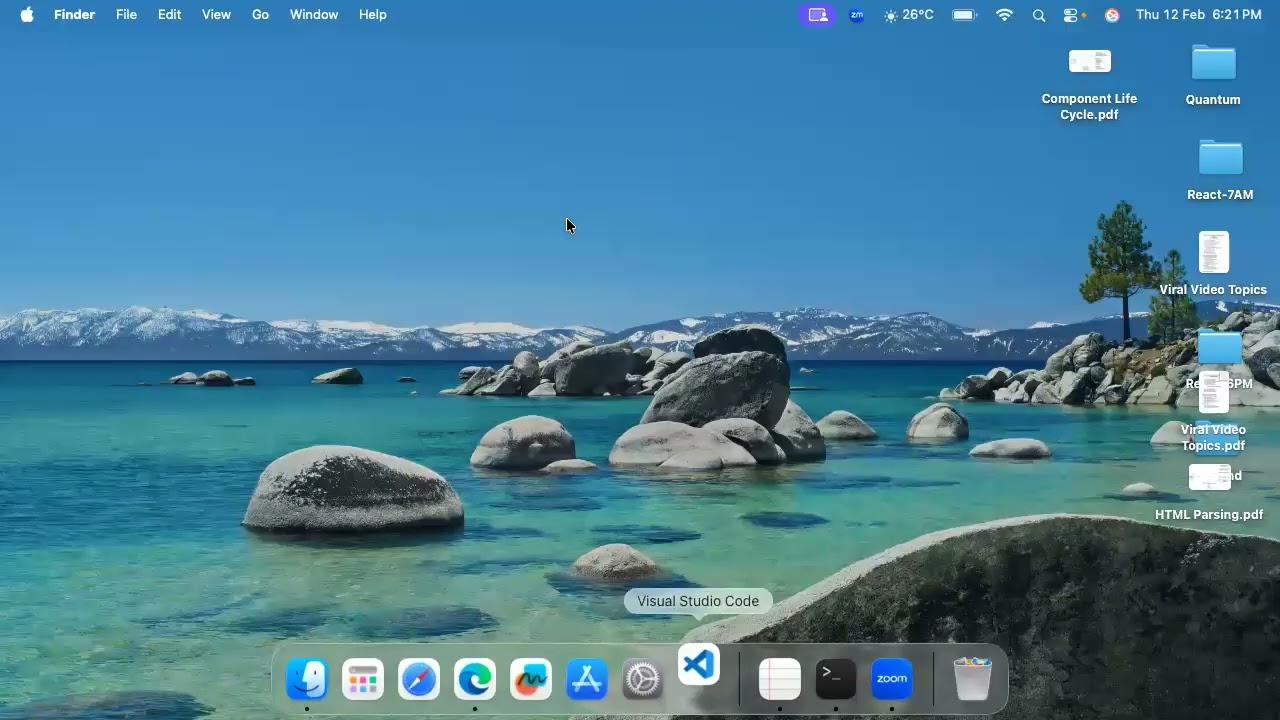Open the View menu

click(x=216, y=15)
